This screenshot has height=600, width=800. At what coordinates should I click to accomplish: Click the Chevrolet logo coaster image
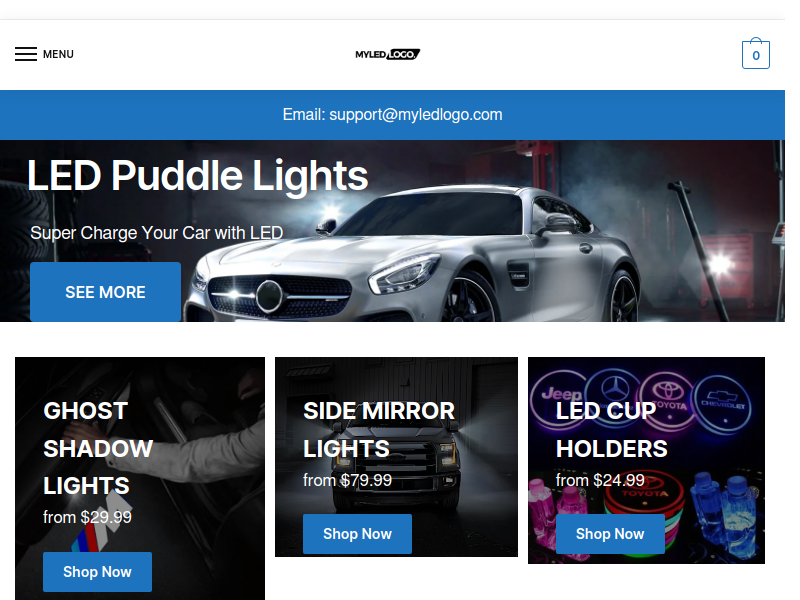click(x=723, y=404)
